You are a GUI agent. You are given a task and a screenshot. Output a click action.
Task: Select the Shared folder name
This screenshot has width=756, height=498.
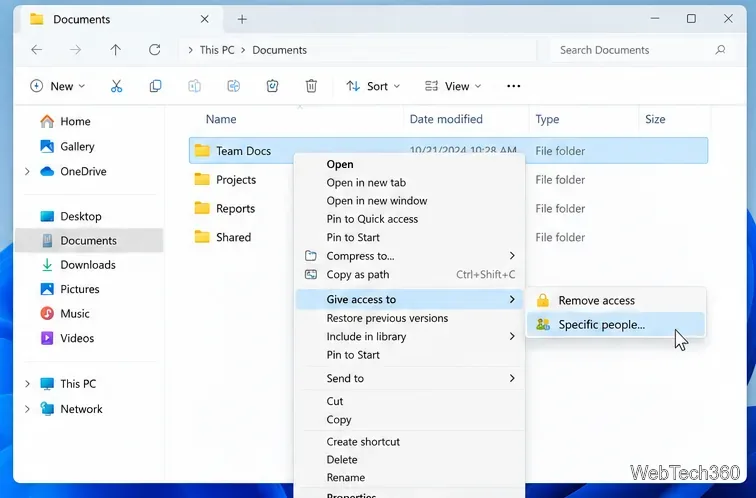pyautogui.click(x=233, y=237)
